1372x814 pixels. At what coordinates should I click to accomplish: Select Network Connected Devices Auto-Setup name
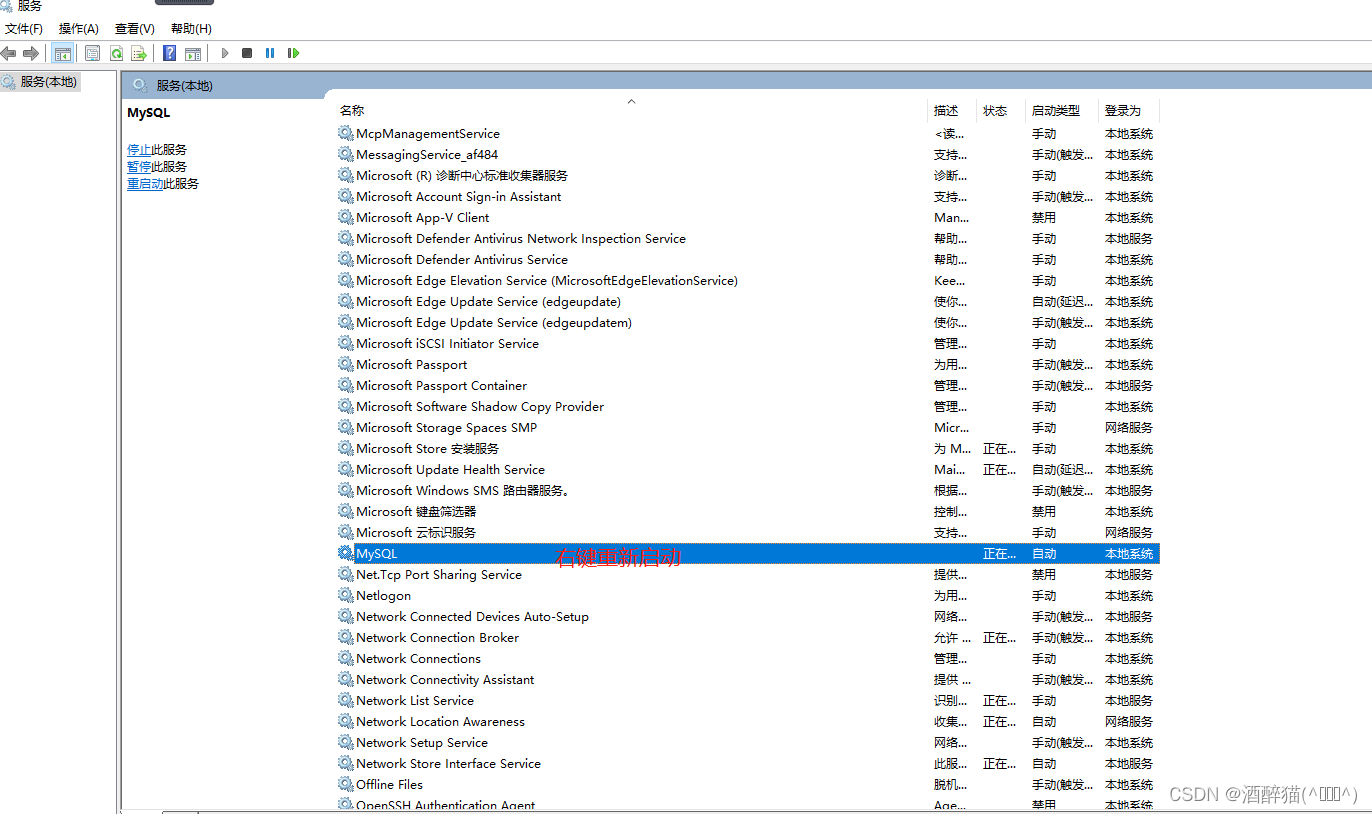coord(473,616)
